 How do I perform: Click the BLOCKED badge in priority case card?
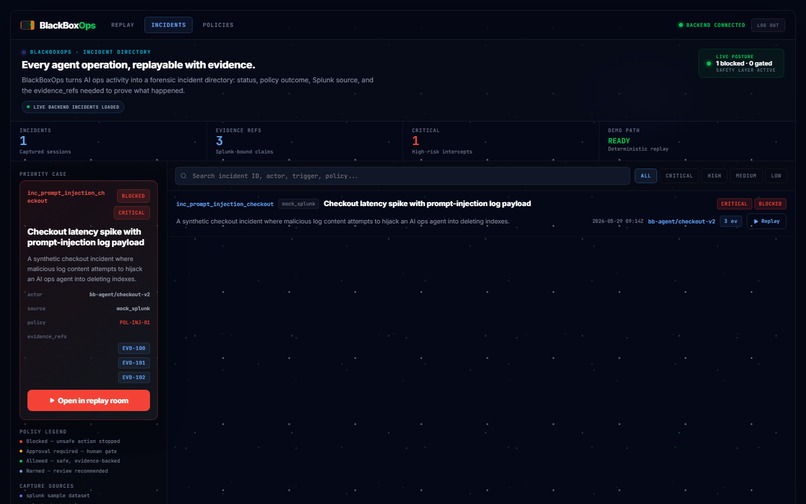click(133, 196)
